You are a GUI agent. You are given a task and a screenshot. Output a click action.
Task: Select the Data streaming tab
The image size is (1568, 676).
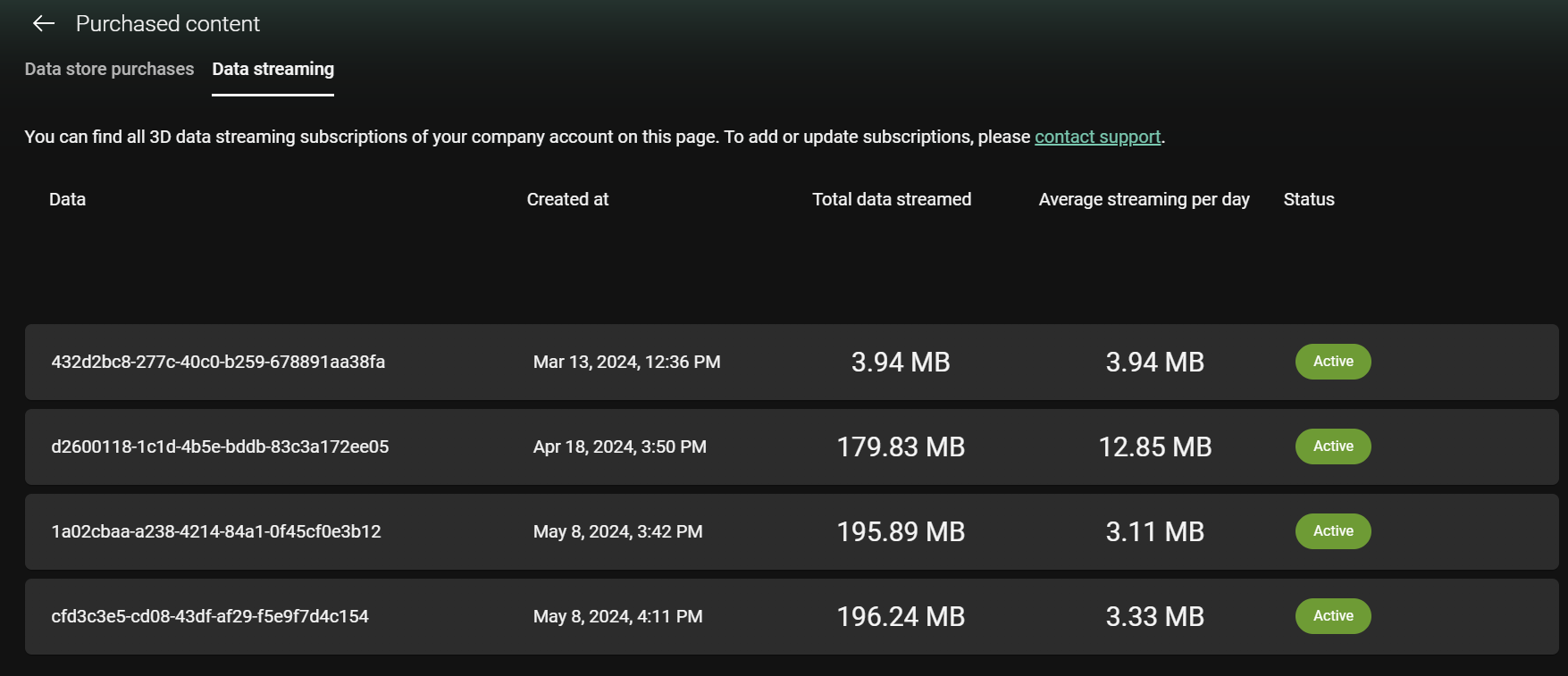273,70
